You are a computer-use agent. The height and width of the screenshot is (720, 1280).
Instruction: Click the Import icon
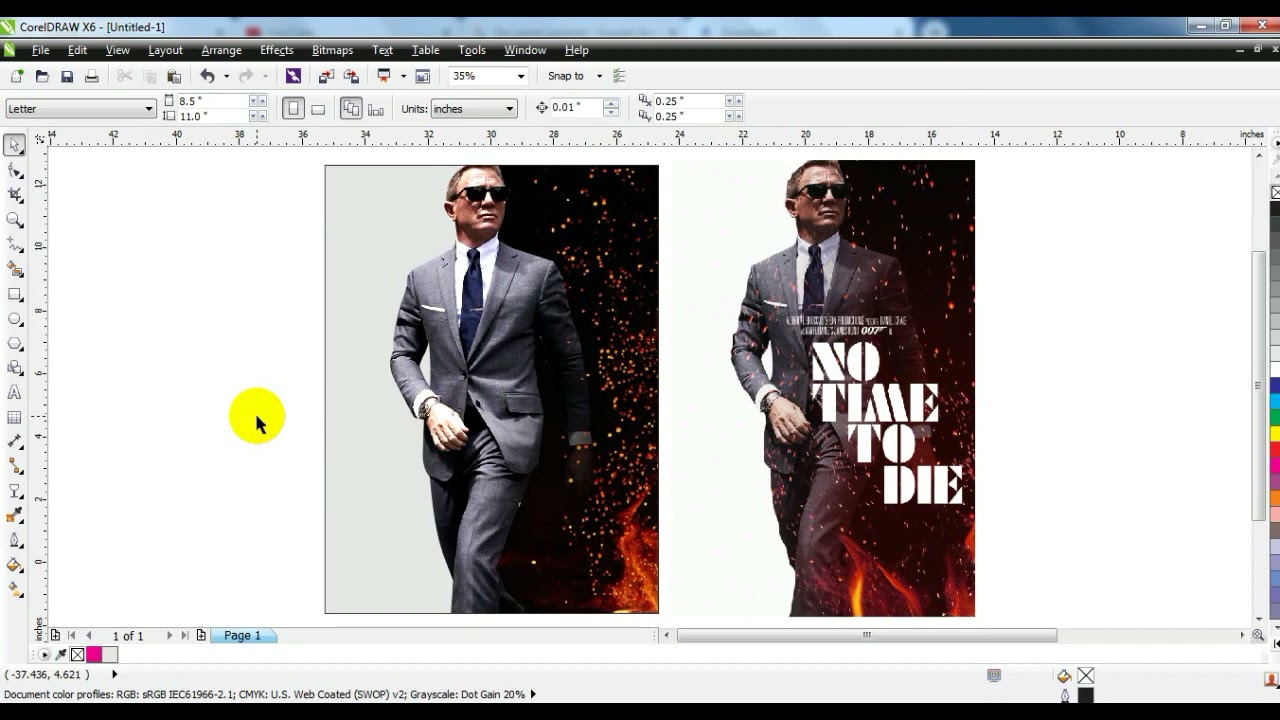click(326, 76)
